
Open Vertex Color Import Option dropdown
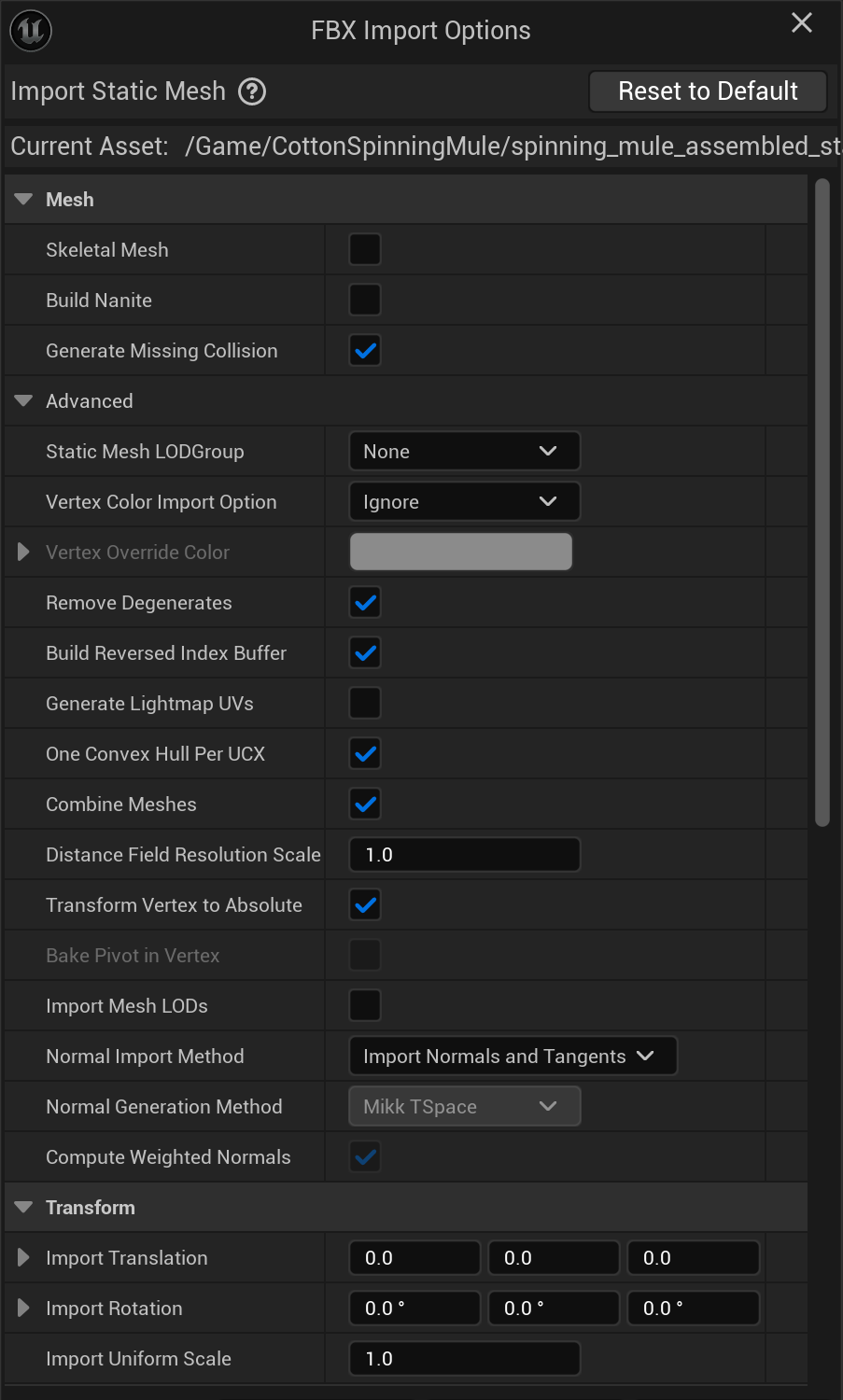(x=465, y=502)
